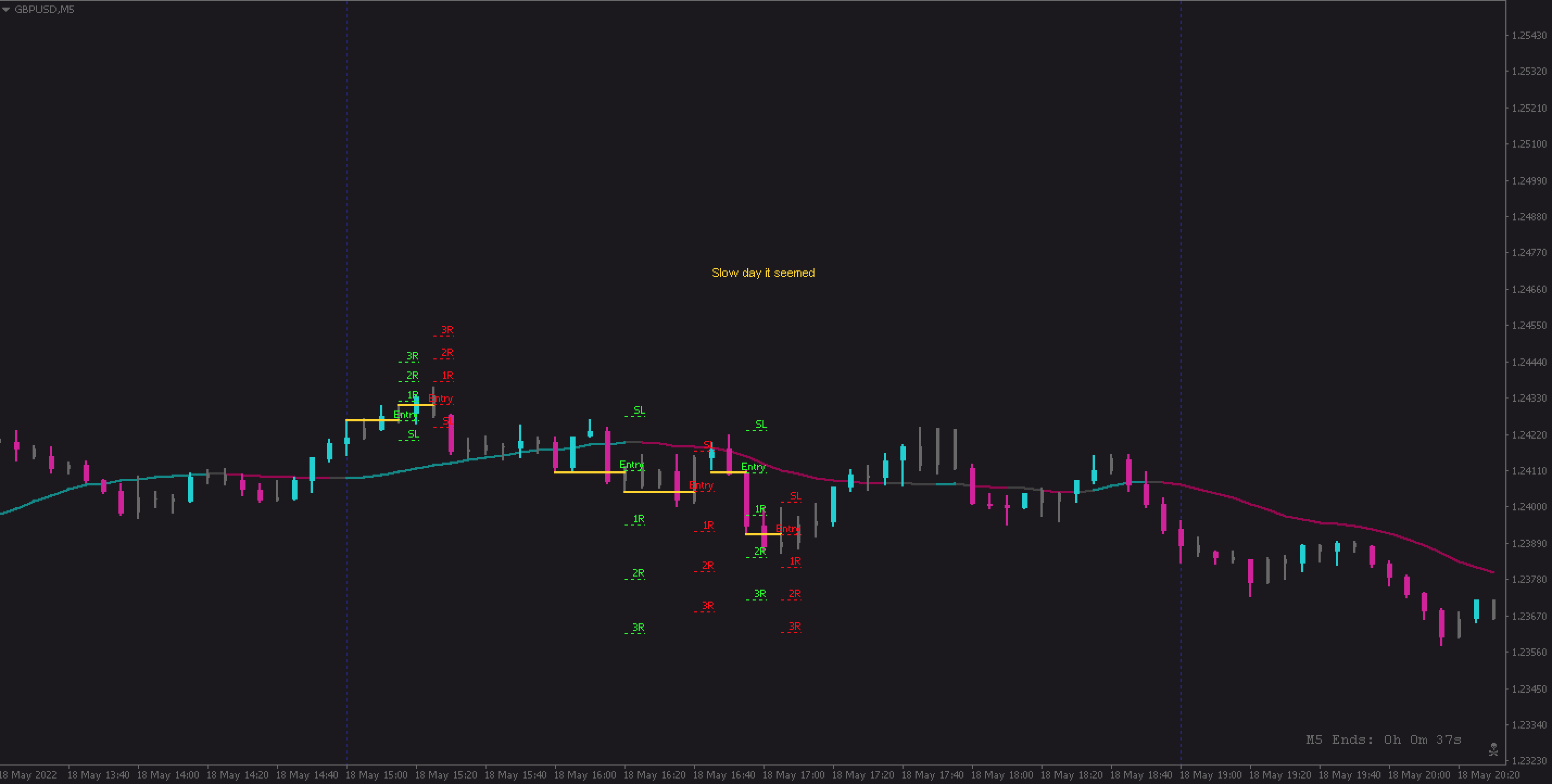
Task: Click the 1.23230 price scale label
Action: point(1529,761)
